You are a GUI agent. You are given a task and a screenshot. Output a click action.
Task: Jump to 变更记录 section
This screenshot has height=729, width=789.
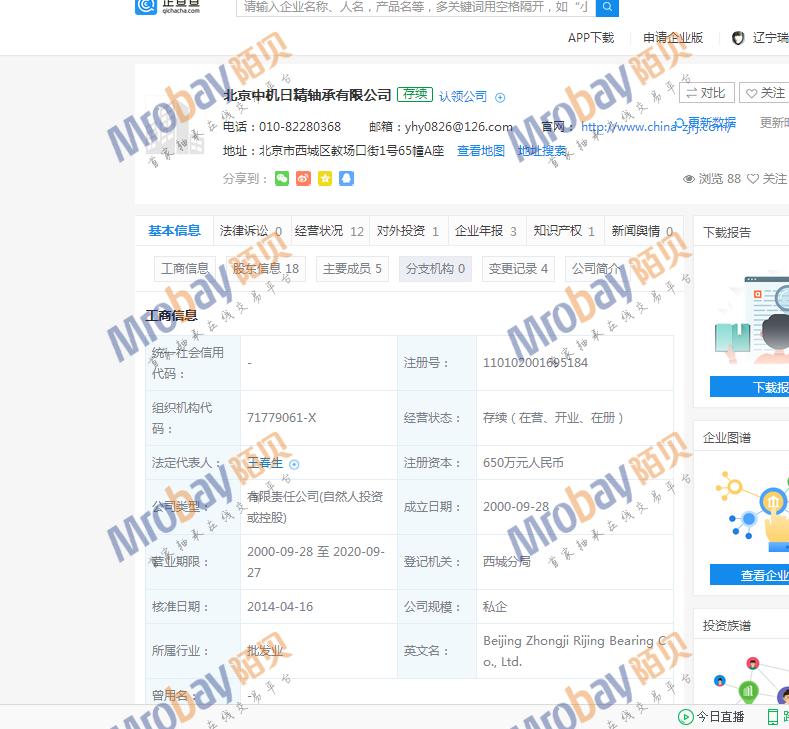click(518, 268)
